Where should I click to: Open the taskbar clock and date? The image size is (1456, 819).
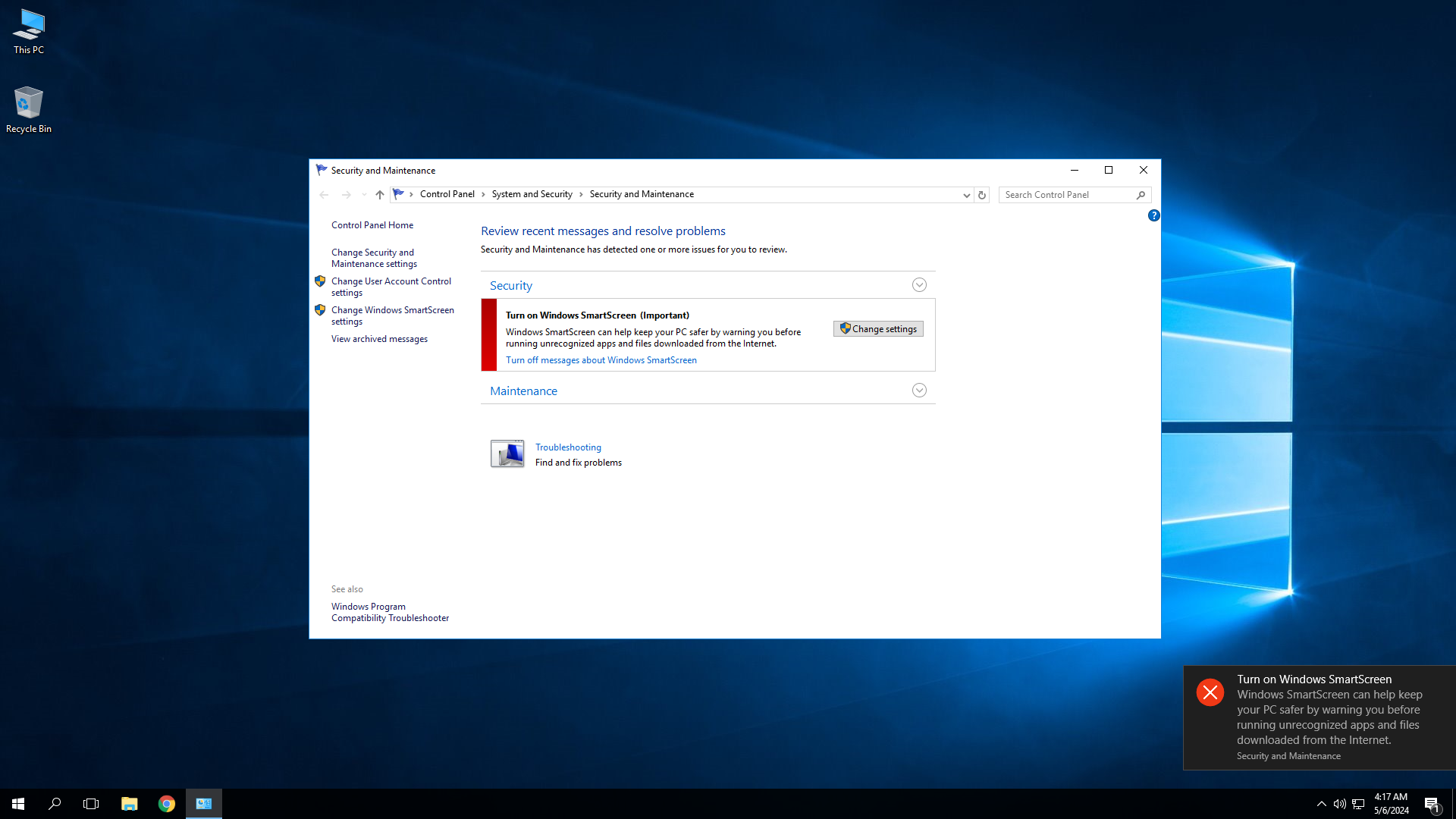click(x=1391, y=804)
